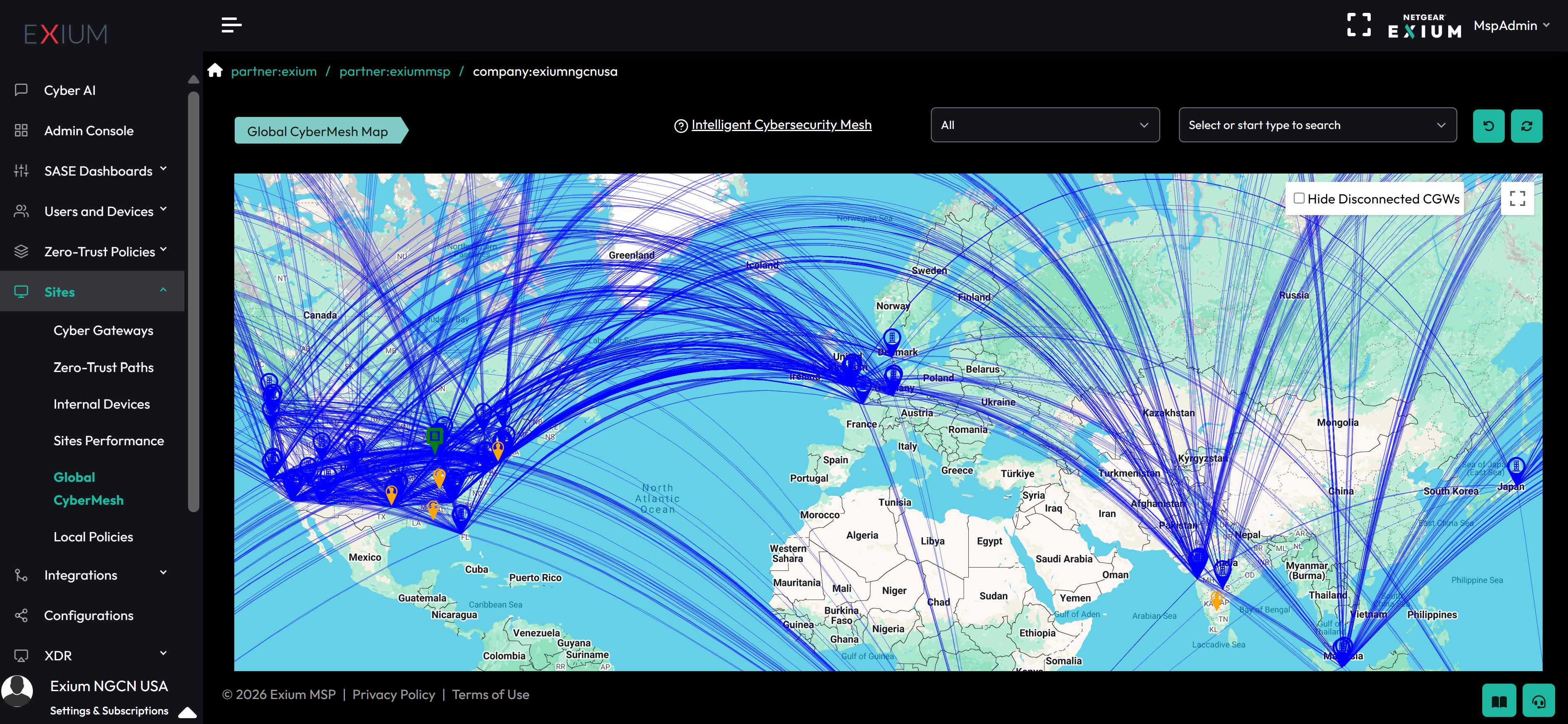Click the sidebar scroll-up arrow

pos(194,79)
